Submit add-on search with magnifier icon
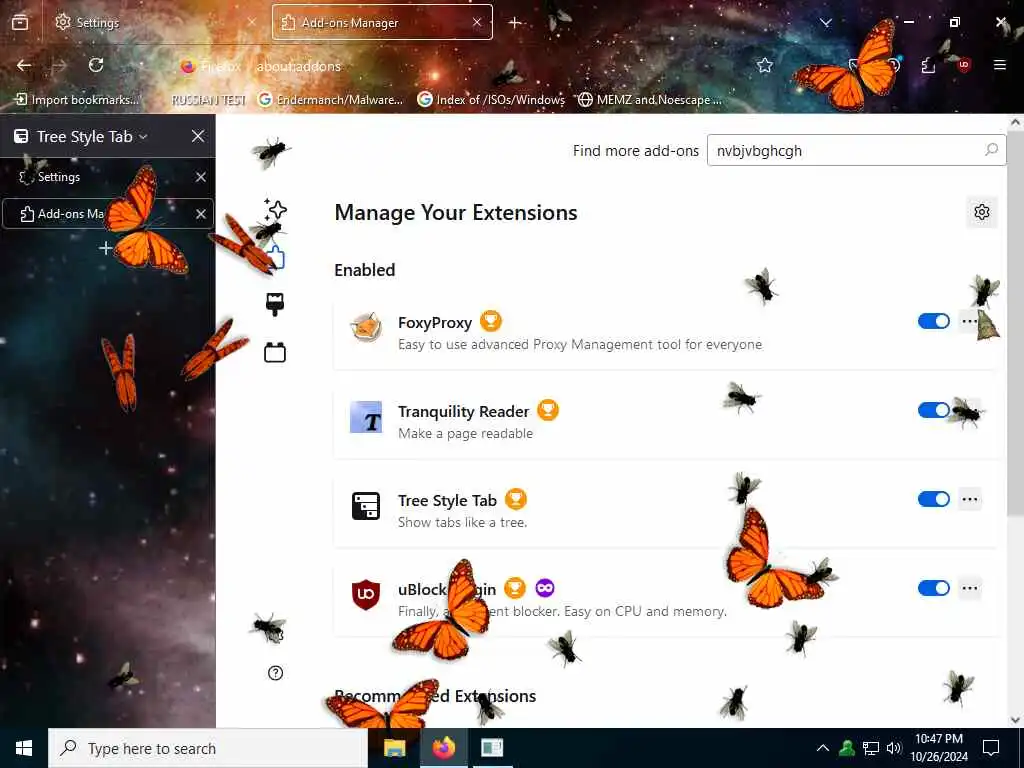Screen dimensions: 1024x768 point(991,150)
